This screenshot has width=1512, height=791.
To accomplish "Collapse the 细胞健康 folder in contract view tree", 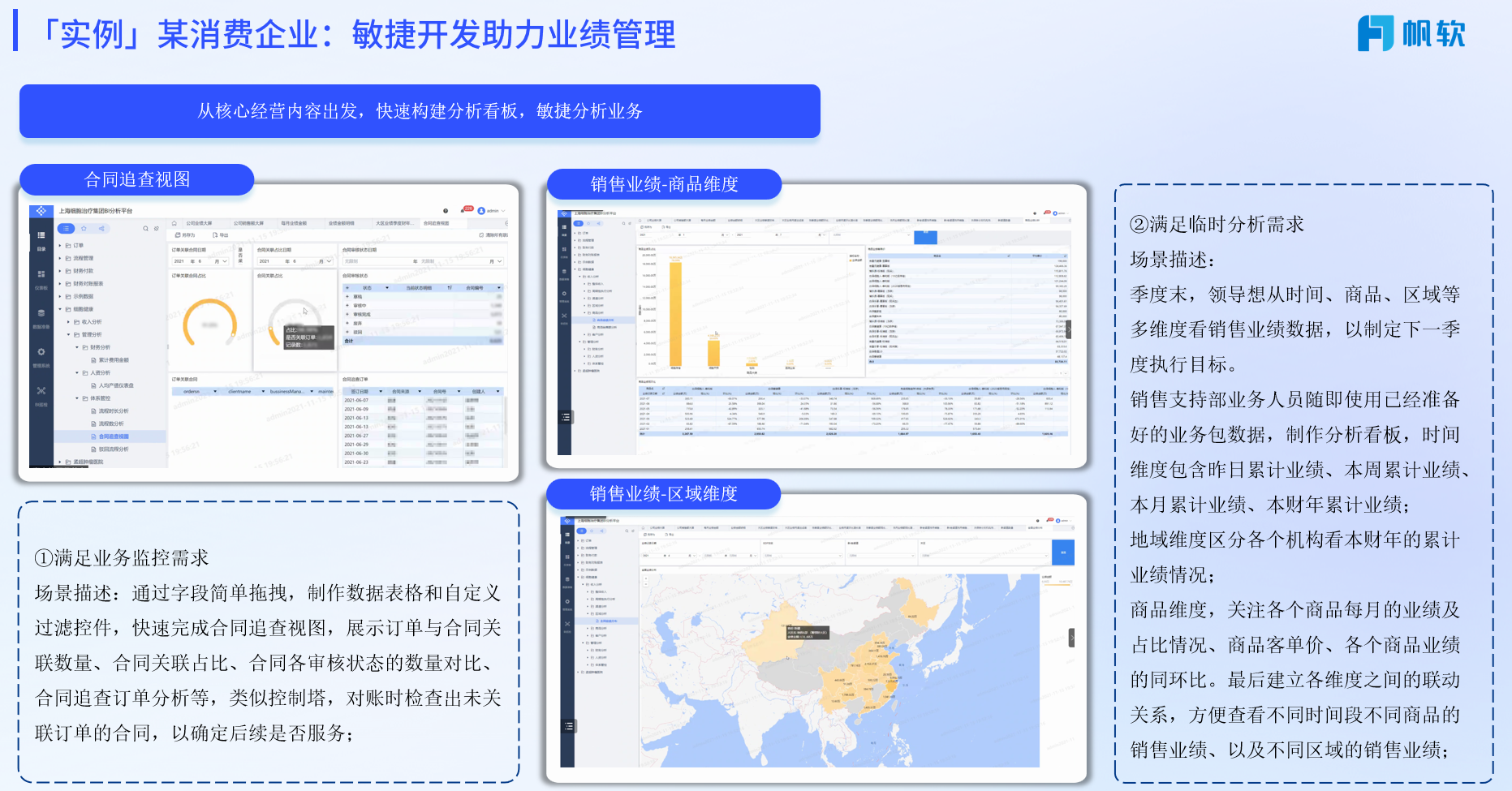I will click(60, 309).
